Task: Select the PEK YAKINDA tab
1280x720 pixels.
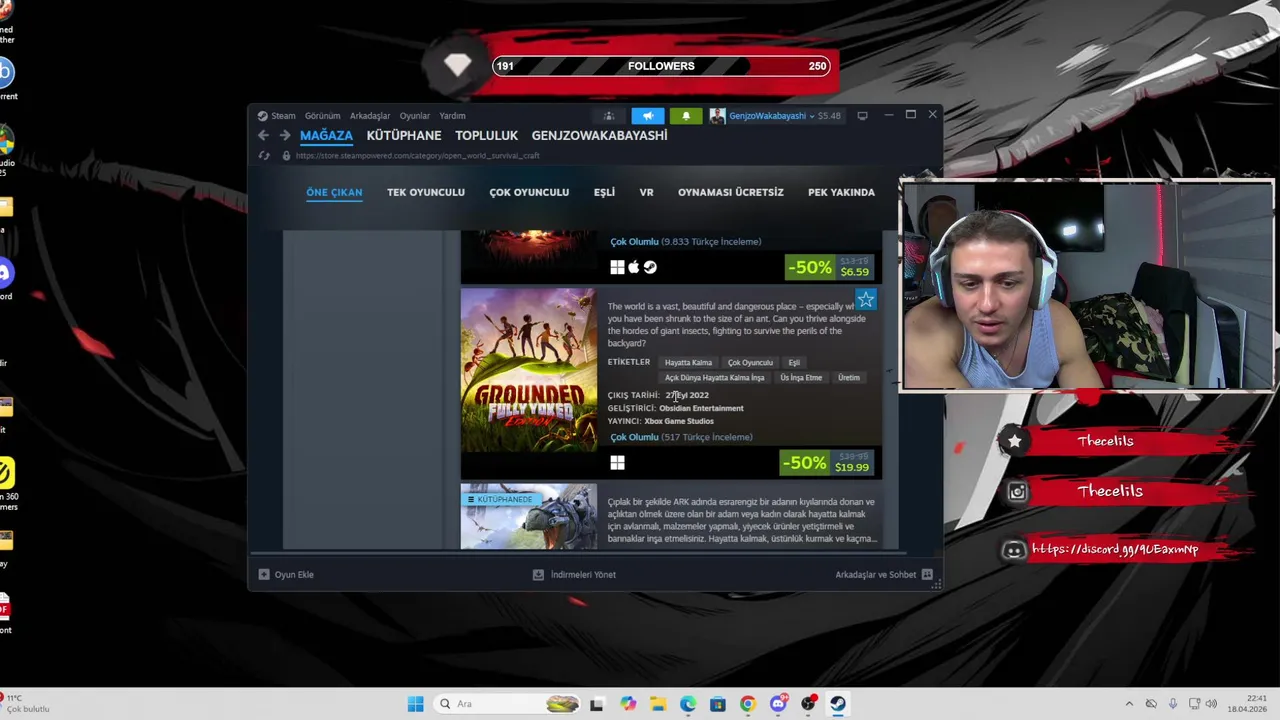Action: (841, 192)
